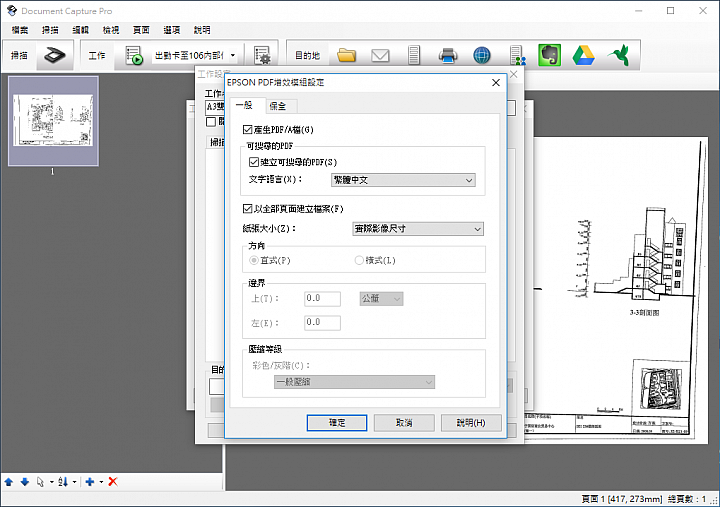
Task: Select FTP server destination icon
Action: pos(414,56)
